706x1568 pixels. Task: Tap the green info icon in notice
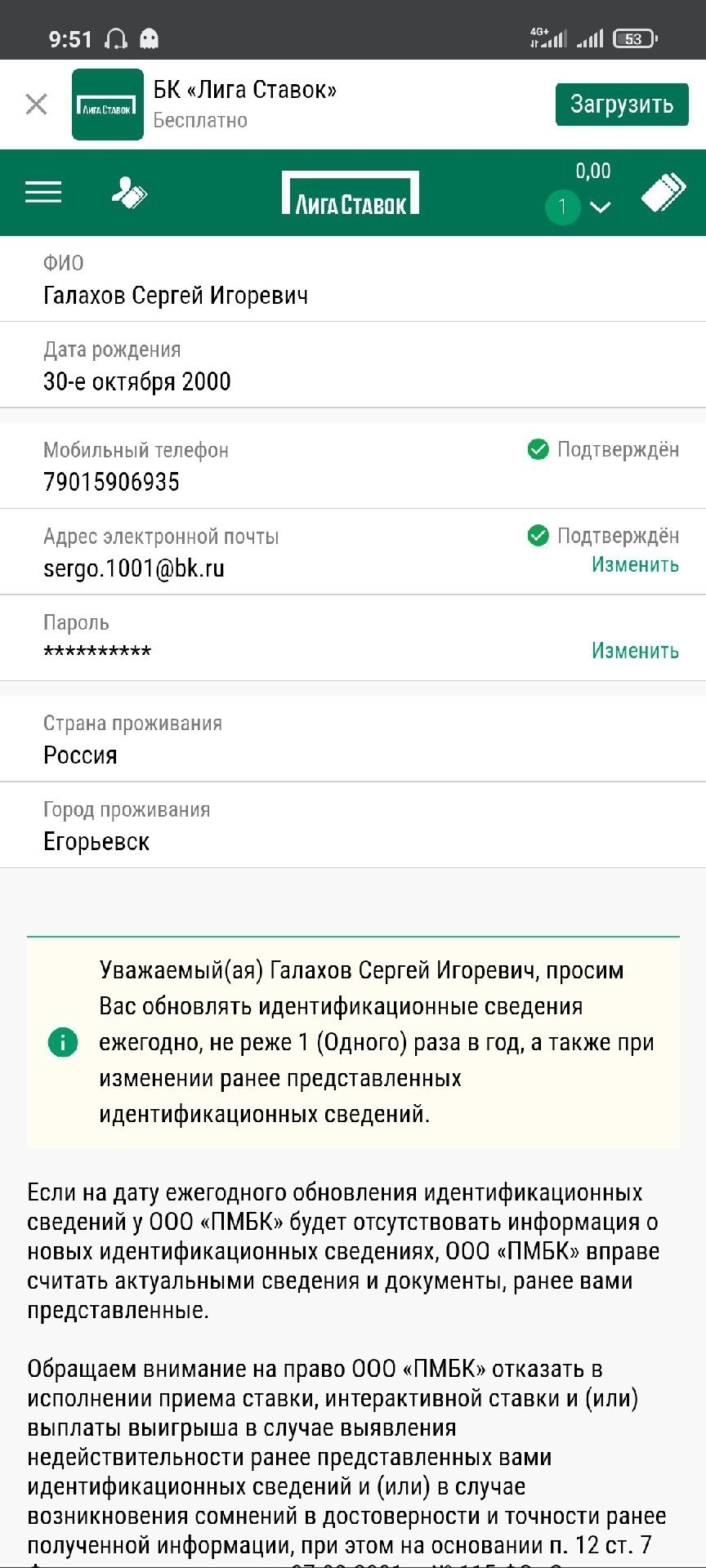(63, 1042)
